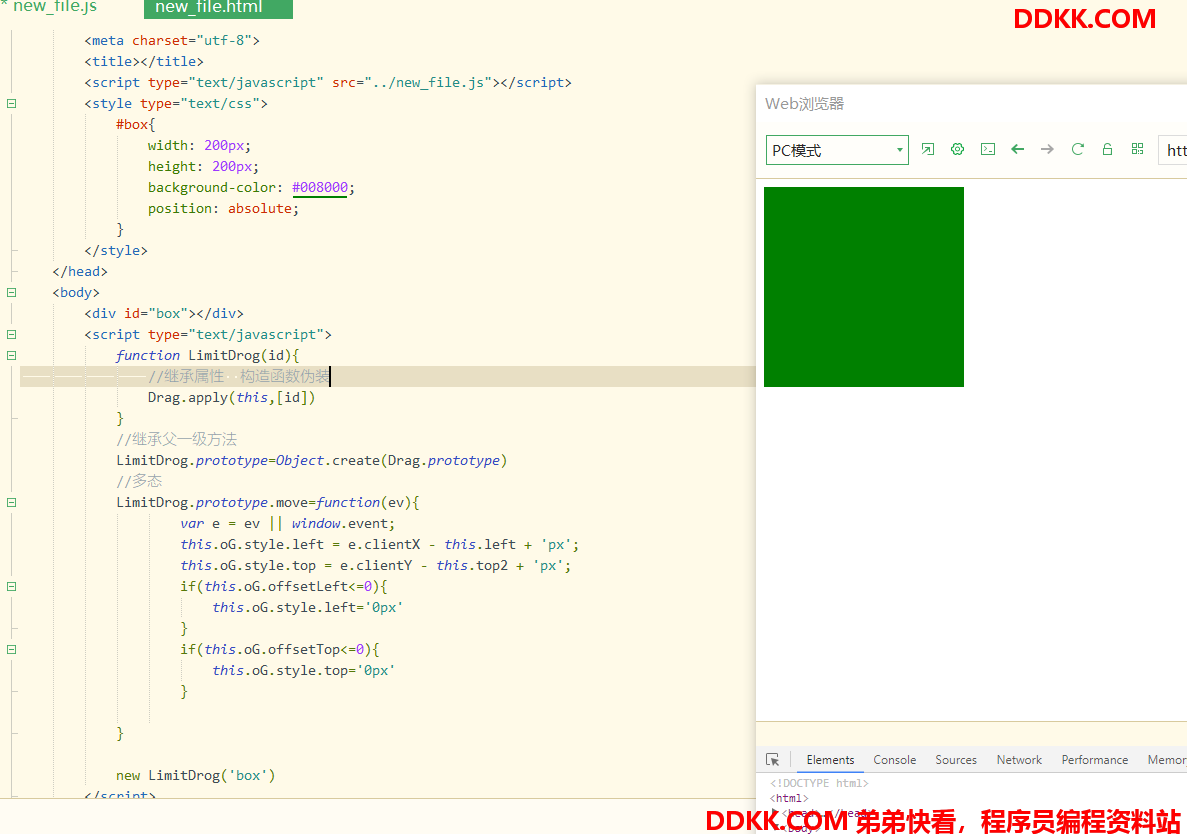Open the Elements DevTools tab
Image resolution: width=1187 pixels, height=834 pixels.
pos(830,759)
